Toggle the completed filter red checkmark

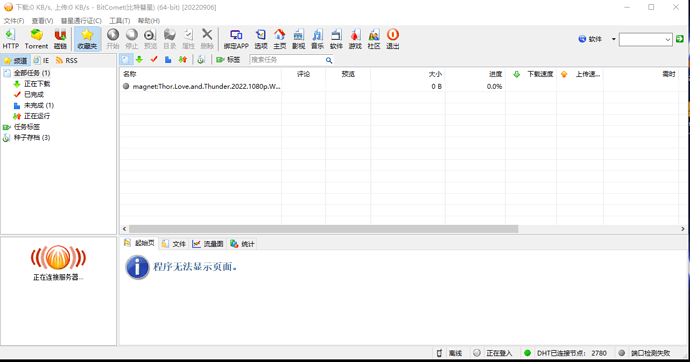click(154, 59)
